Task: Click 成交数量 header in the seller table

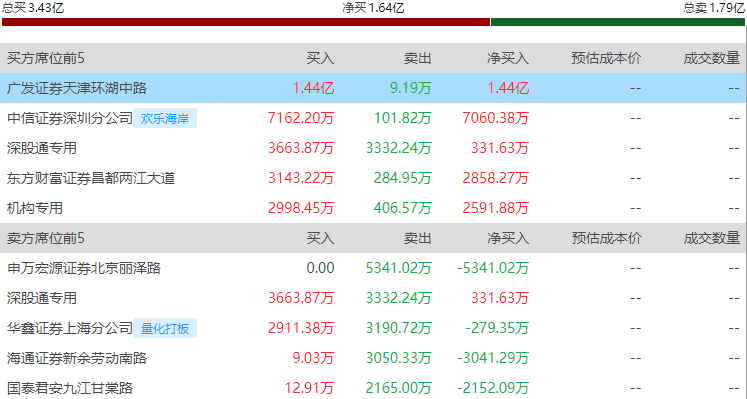Action: point(712,238)
